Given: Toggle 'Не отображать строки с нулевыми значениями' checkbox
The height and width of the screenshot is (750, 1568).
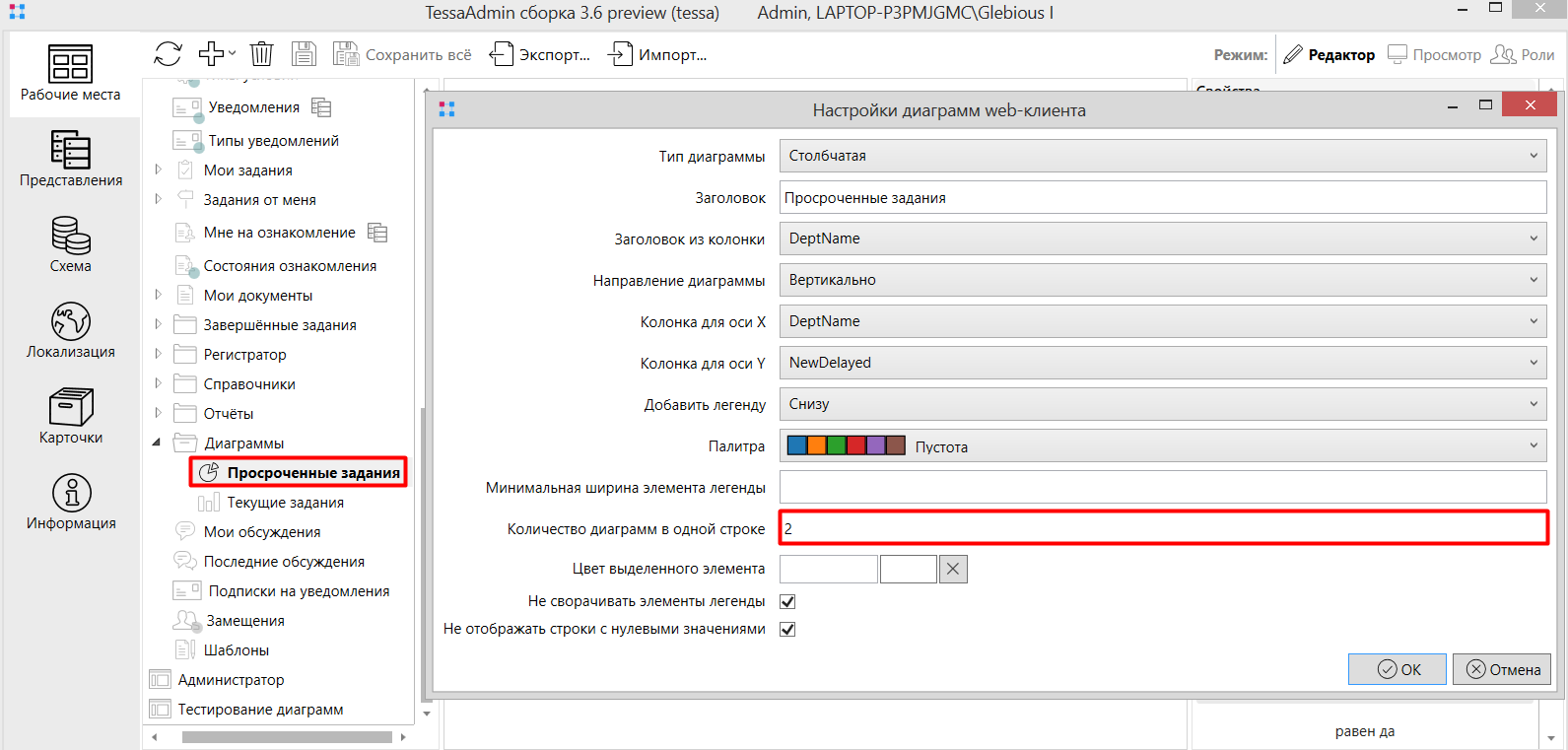Looking at the screenshot, I should tap(787, 629).
